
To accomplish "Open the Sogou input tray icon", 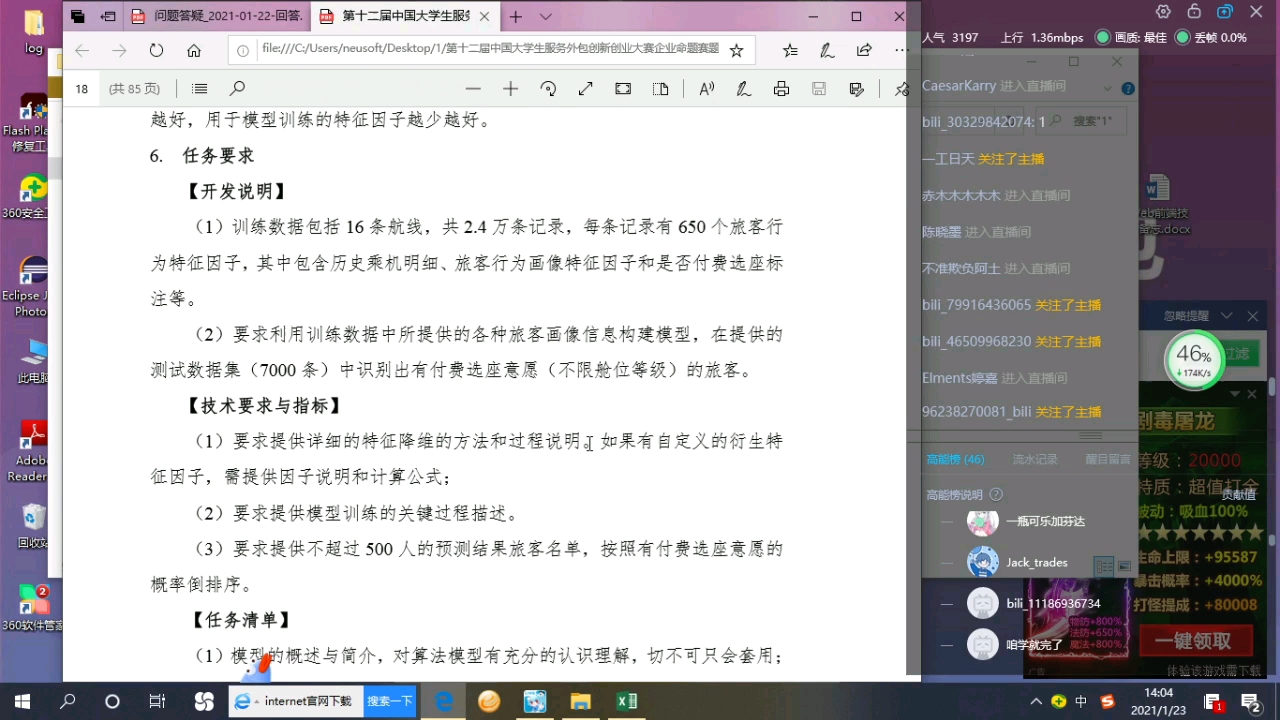I will coord(1107,702).
